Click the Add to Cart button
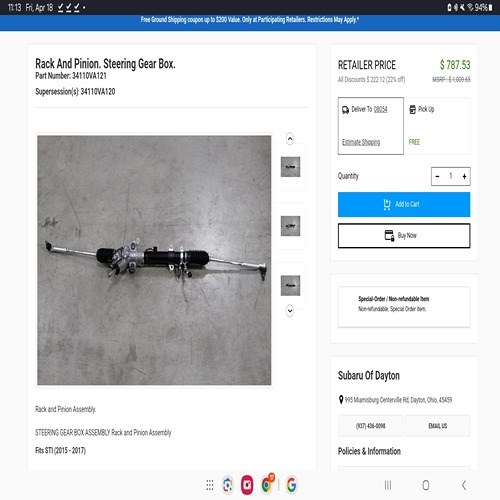This screenshot has width=500, height=500. click(404, 204)
